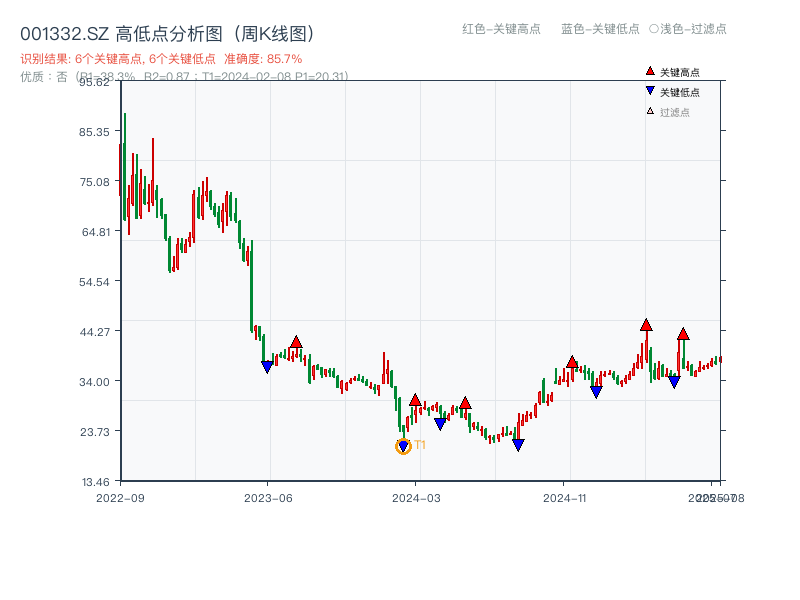Click the blue triangle marker before 2023-06
The width and height of the screenshot is (800, 600).
click(x=265, y=365)
